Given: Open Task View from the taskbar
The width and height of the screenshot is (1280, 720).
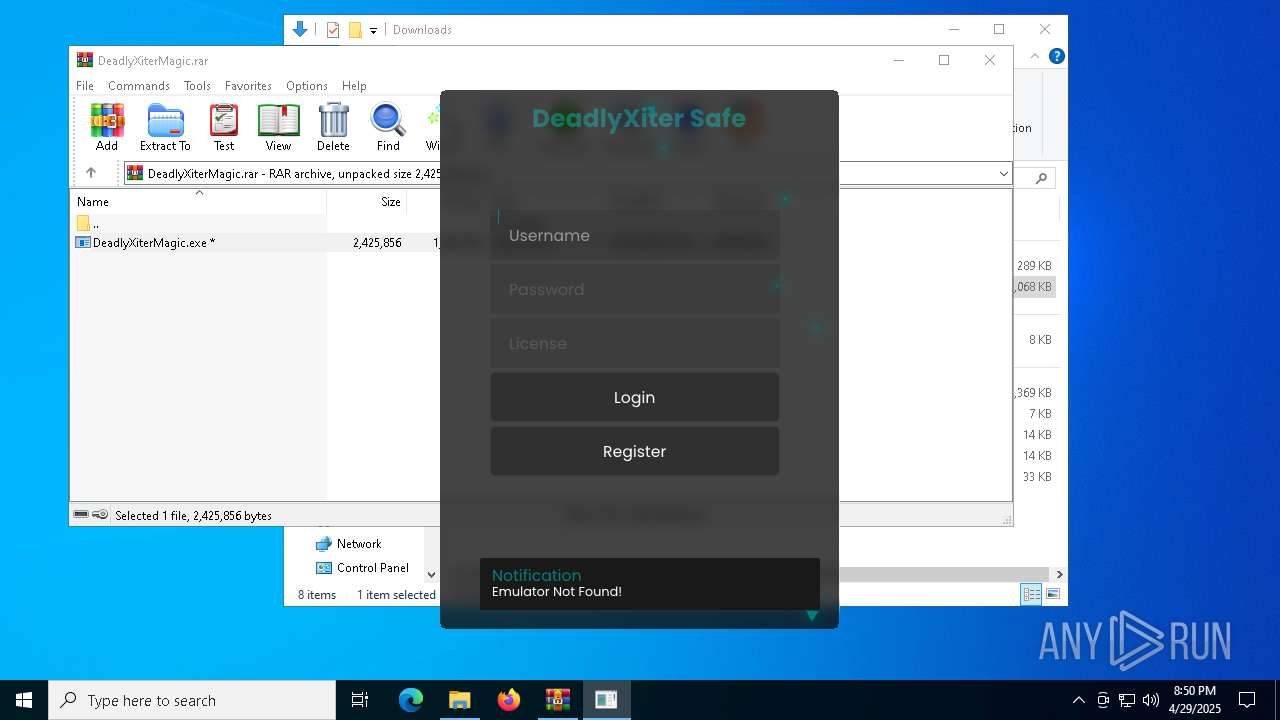Looking at the screenshot, I should click(360, 700).
